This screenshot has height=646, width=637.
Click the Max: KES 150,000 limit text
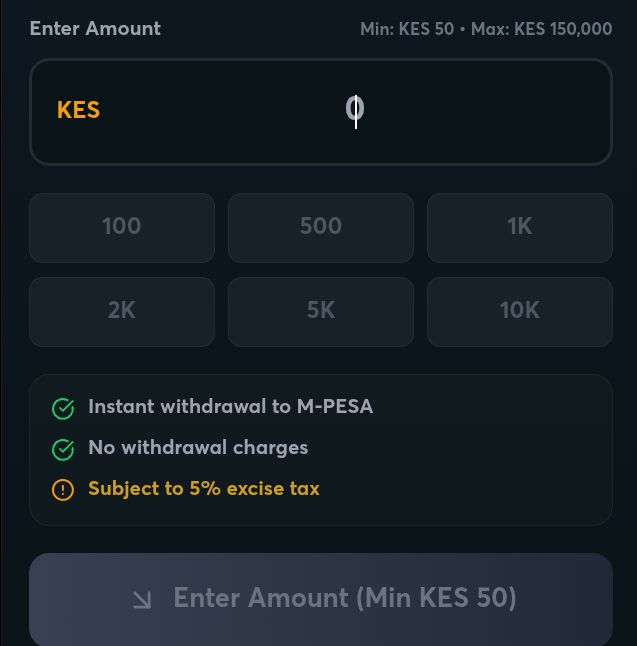(542, 29)
